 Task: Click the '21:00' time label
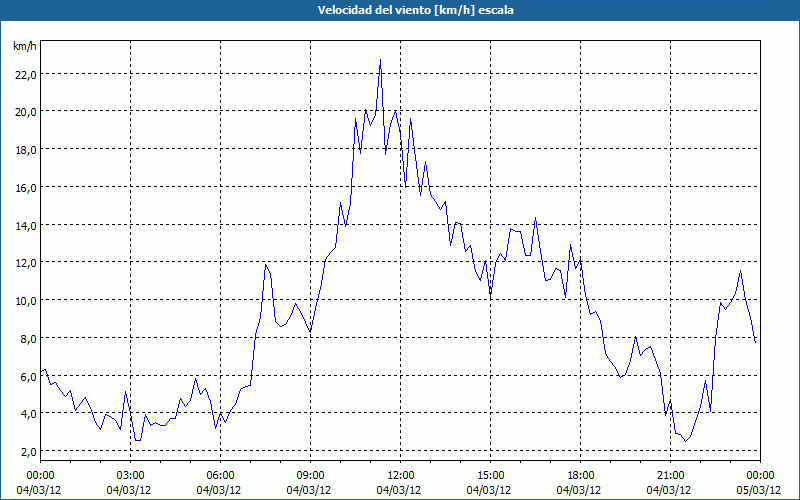(670, 476)
